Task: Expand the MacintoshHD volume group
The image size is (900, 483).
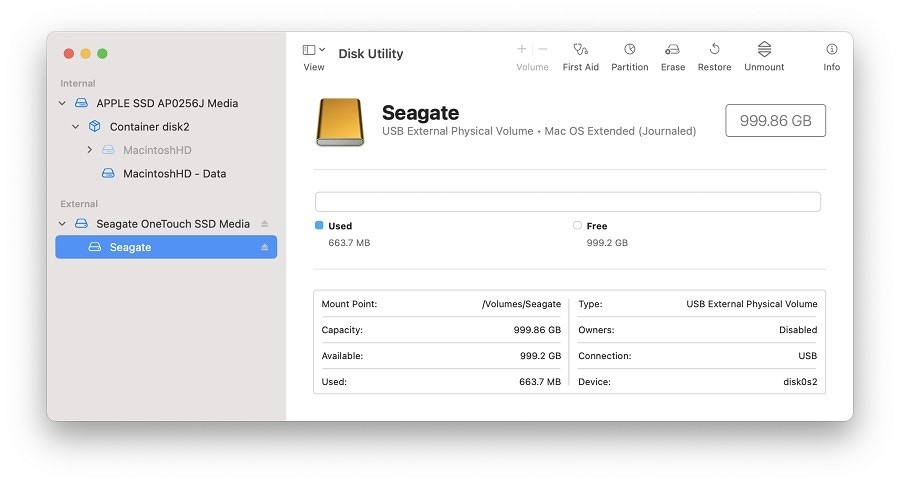Action: (89, 150)
